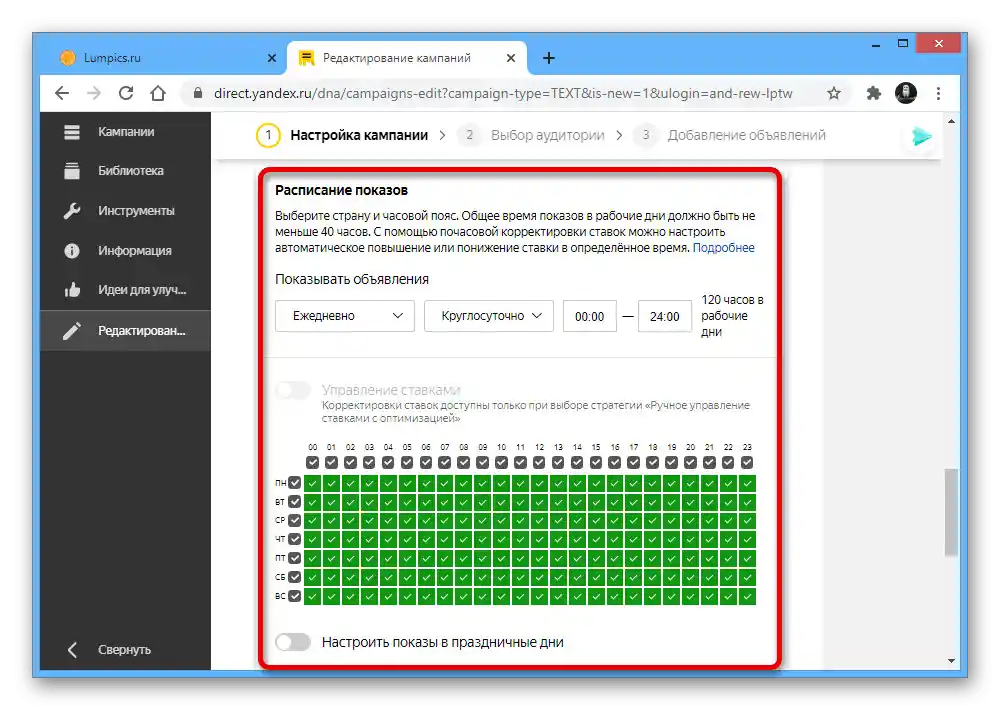Click the page vertical scrollbar thumb
The height and width of the screenshot is (710, 1000).
coord(951,512)
